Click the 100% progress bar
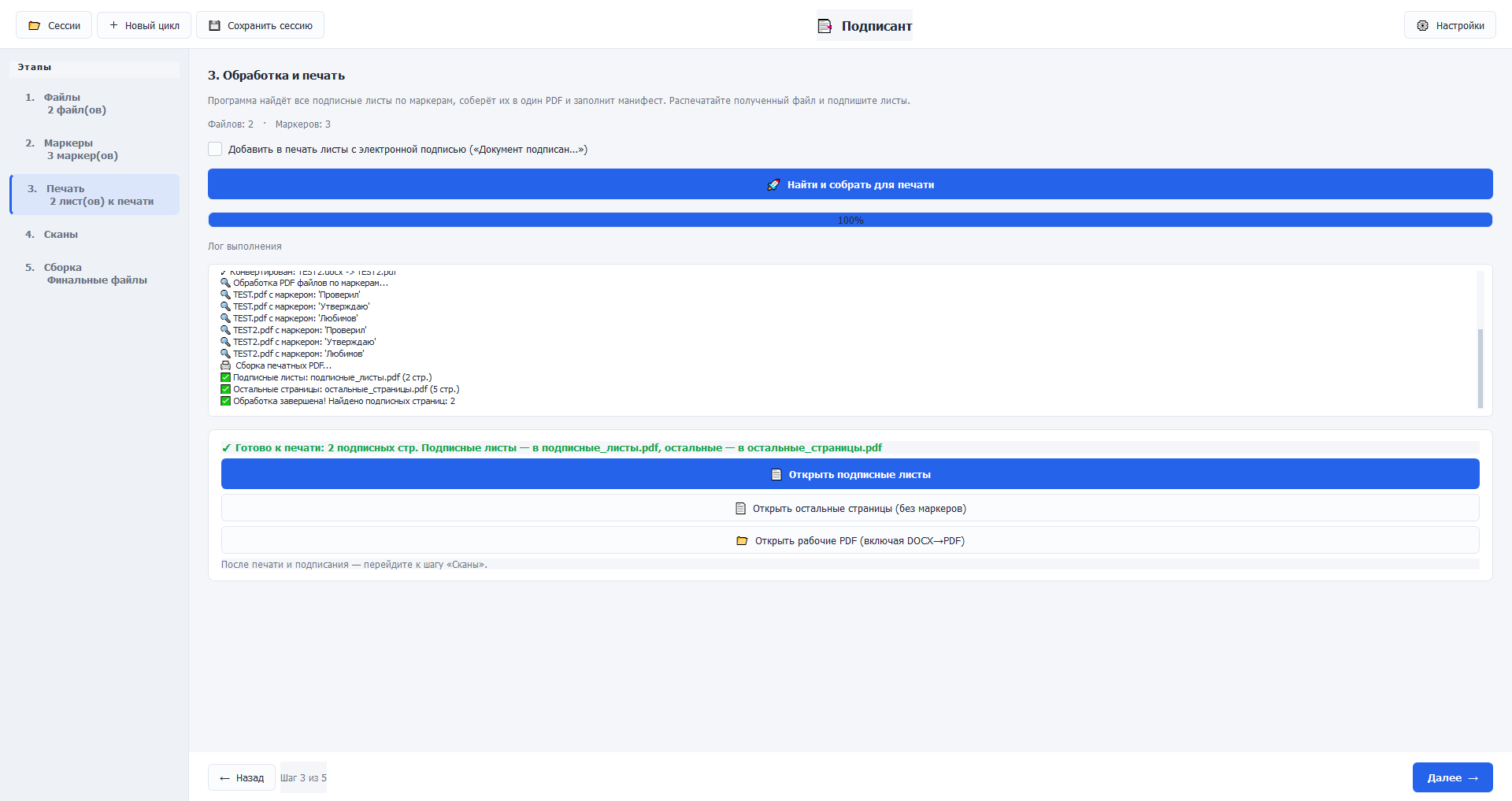This screenshot has height=801, width=1512. click(850, 220)
